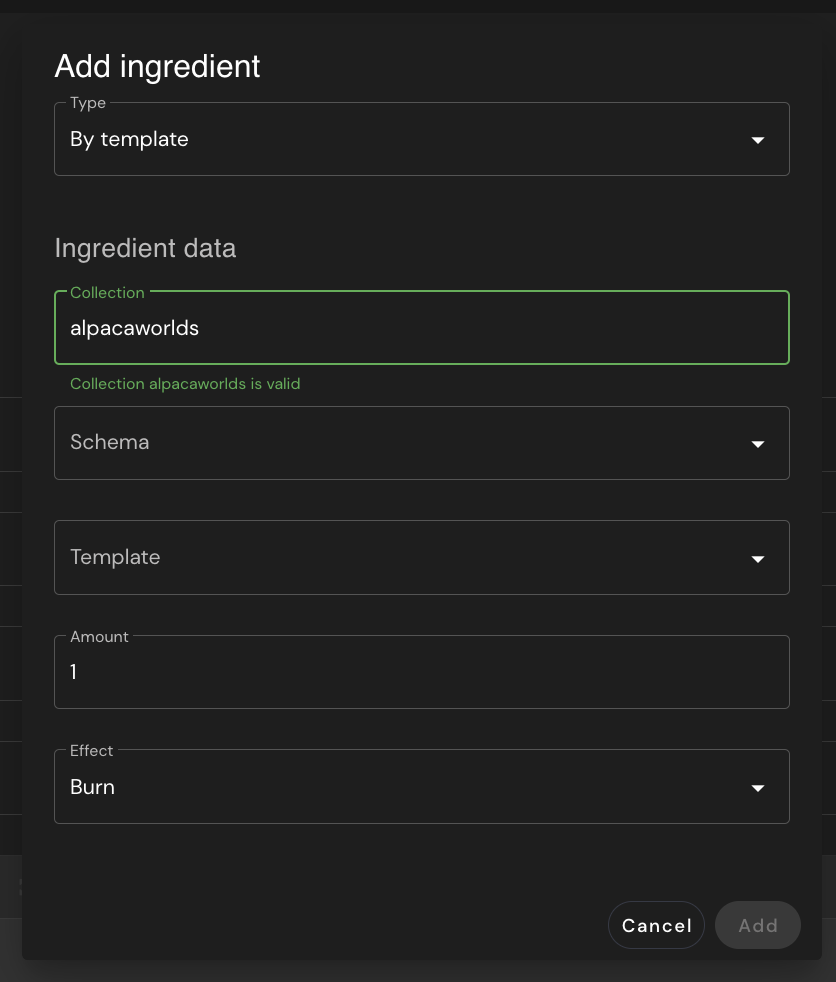This screenshot has height=982, width=836.
Task: Click the Add button
Action: point(757,924)
